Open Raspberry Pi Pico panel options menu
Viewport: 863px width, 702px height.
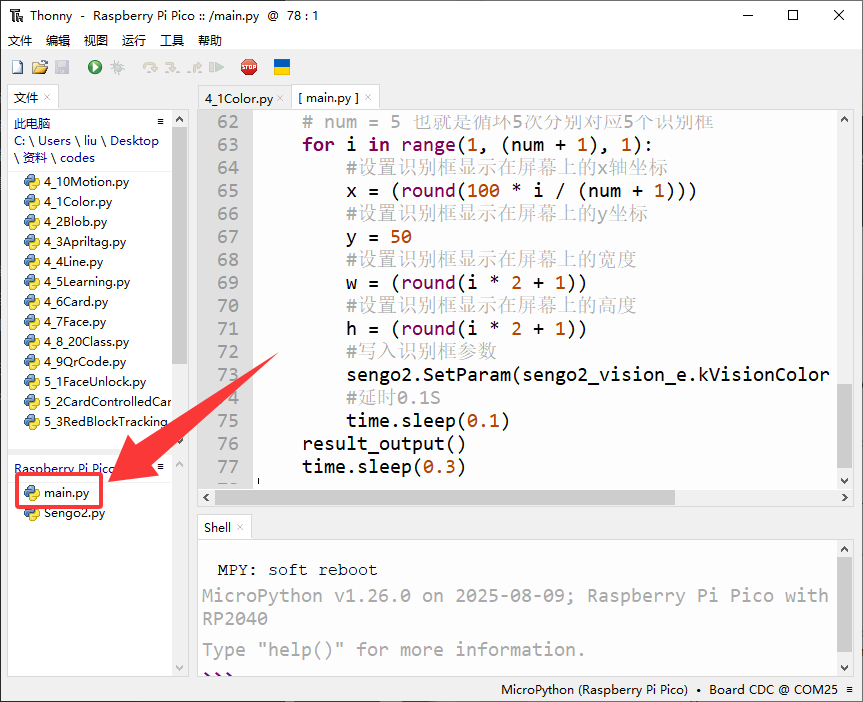[x=161, y=467]
